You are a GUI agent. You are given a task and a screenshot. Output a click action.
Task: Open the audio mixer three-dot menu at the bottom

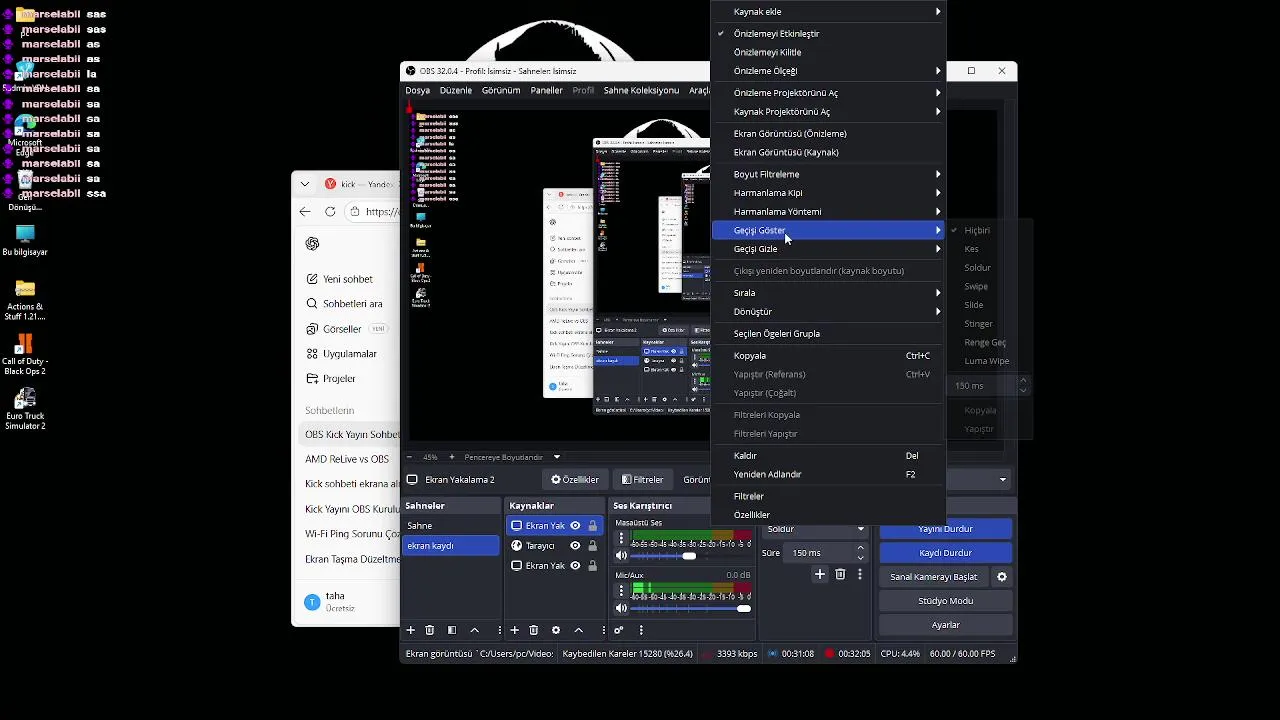click(641, 630)
